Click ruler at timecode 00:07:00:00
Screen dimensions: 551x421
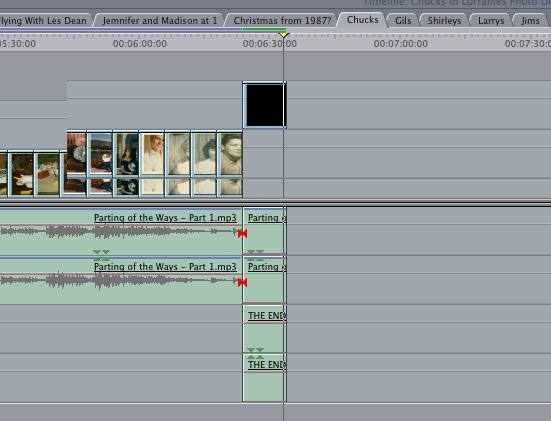point(401,44)
